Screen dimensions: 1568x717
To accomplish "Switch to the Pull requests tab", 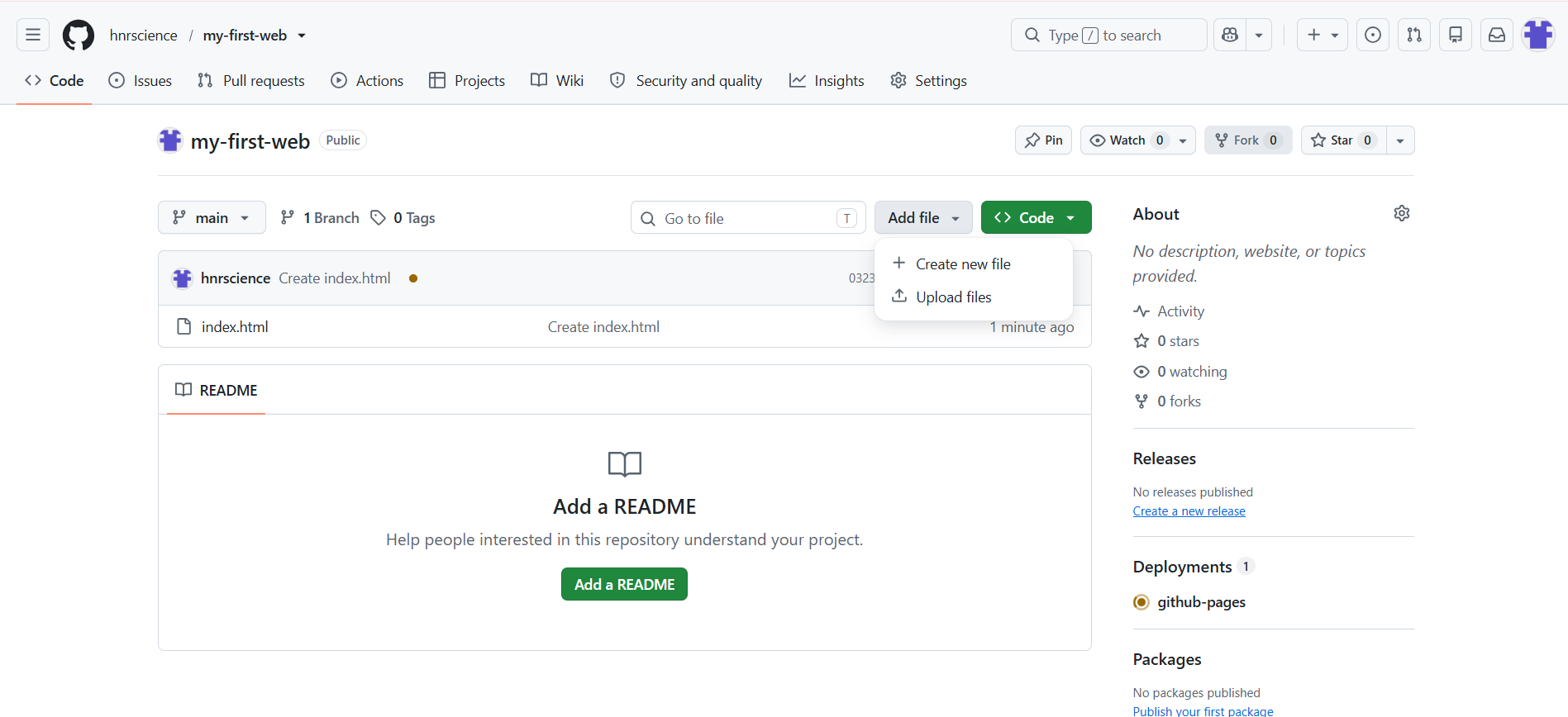I will point(251,80).
